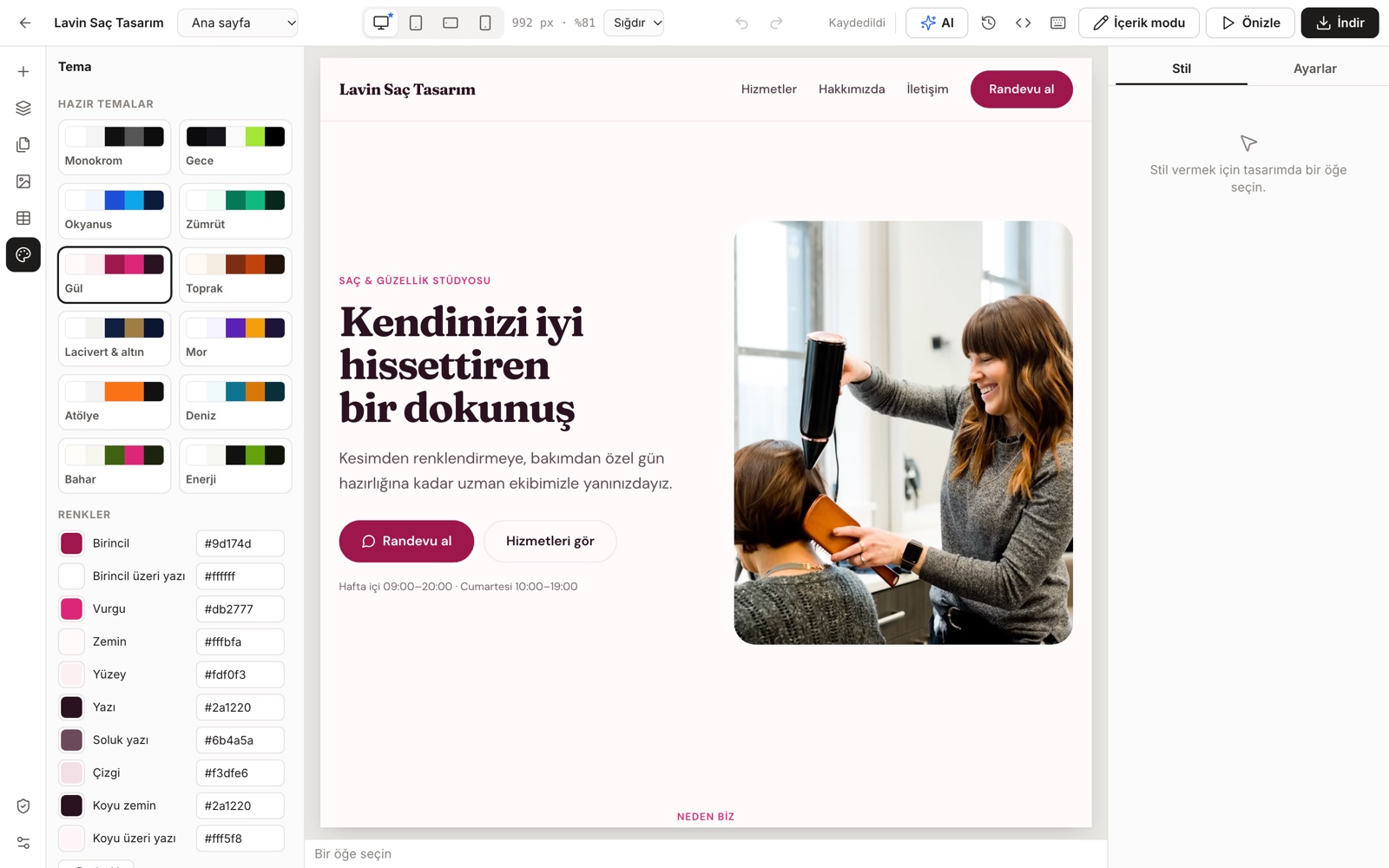This screenshot has width=1389, height=868.
Task: Open the Ana sayfa page dropdown
Action: (x=238, y=23)
